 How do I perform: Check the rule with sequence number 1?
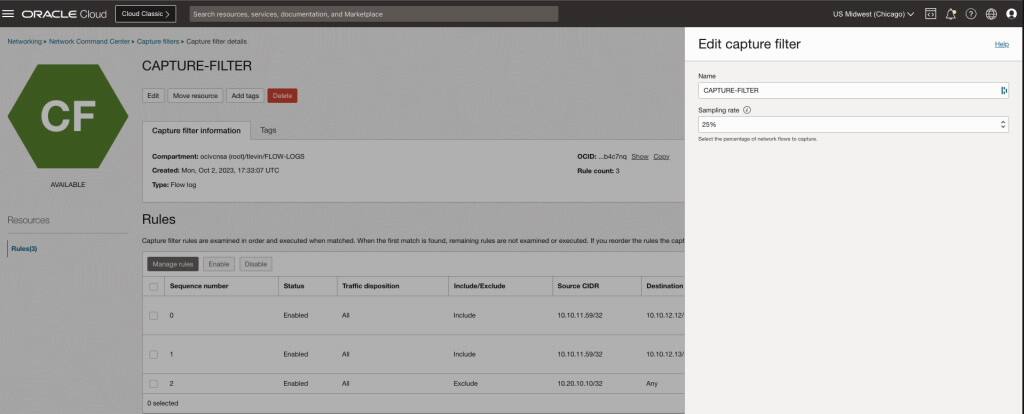click(153, 355)
